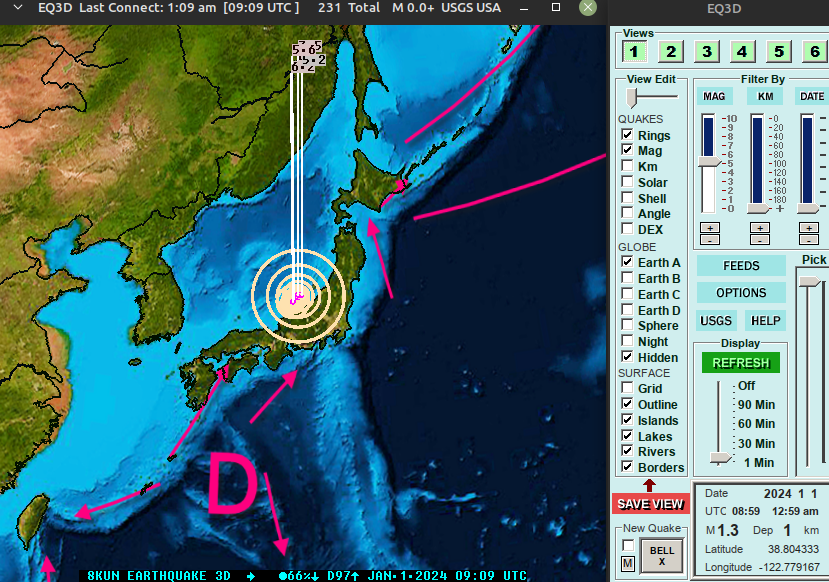Turn on the Solar checkbox
This screenshot has width=829, height=582.
[x=627, y=182]
